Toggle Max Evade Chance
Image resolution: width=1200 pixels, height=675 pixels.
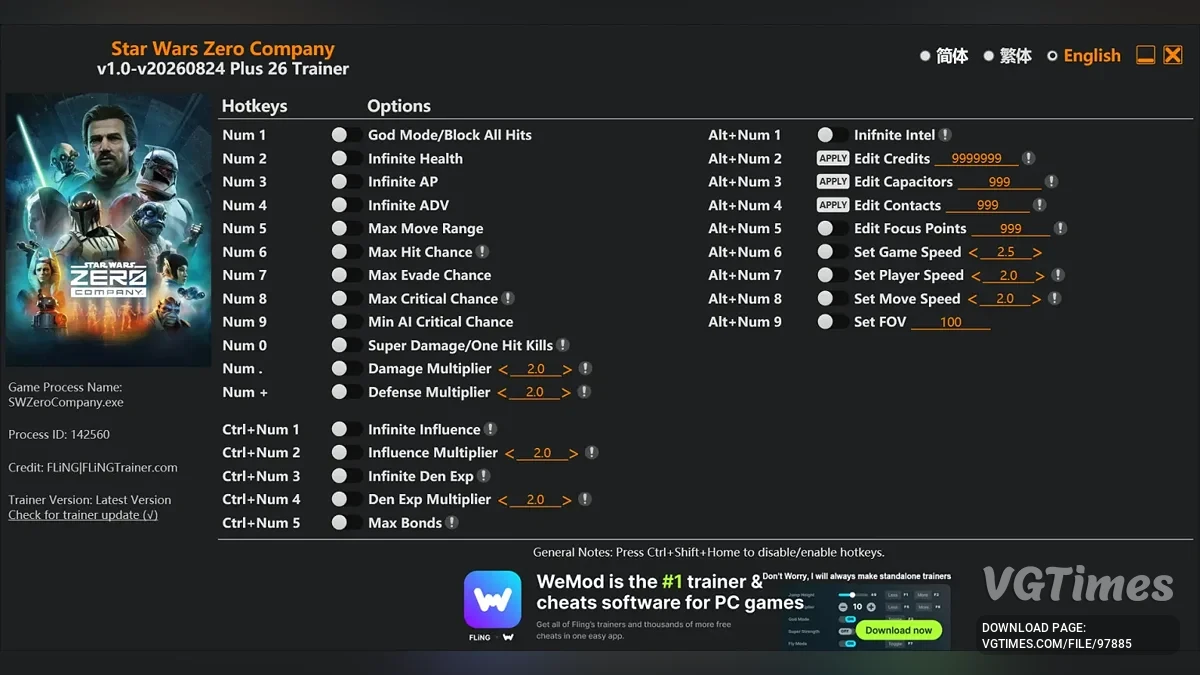click(347, 275)
